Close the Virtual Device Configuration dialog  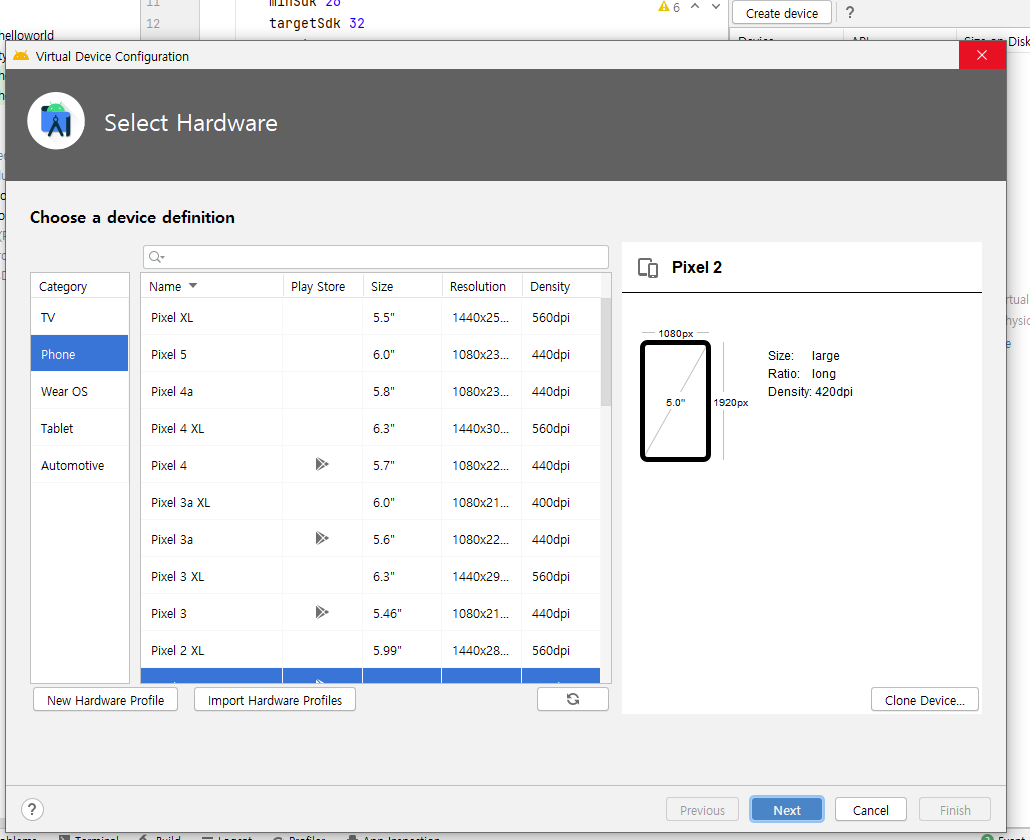pyautogui.click(x=982, y=55)
